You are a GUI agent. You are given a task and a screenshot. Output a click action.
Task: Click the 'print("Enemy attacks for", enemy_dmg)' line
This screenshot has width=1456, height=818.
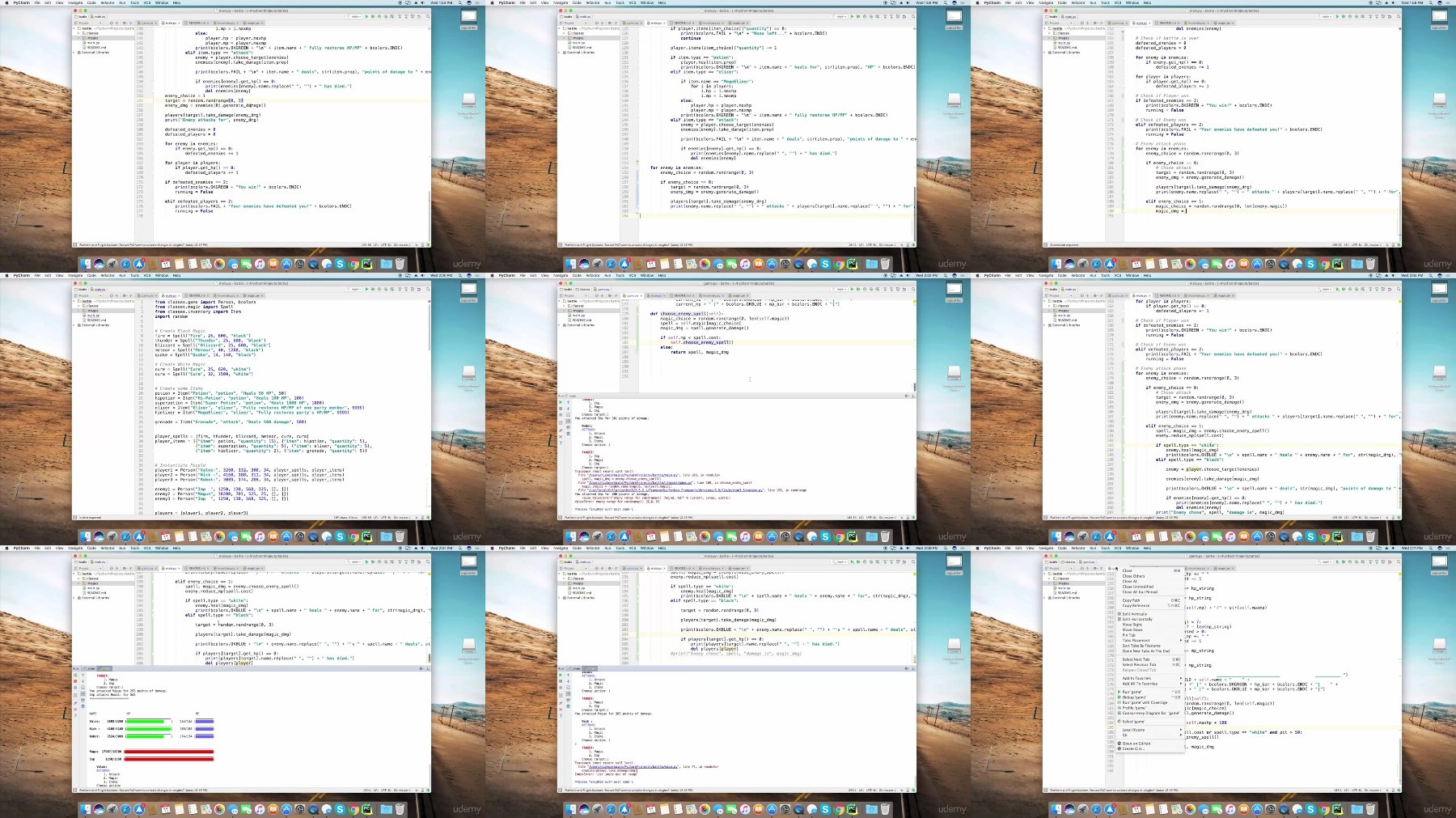(x=212, y=120)
